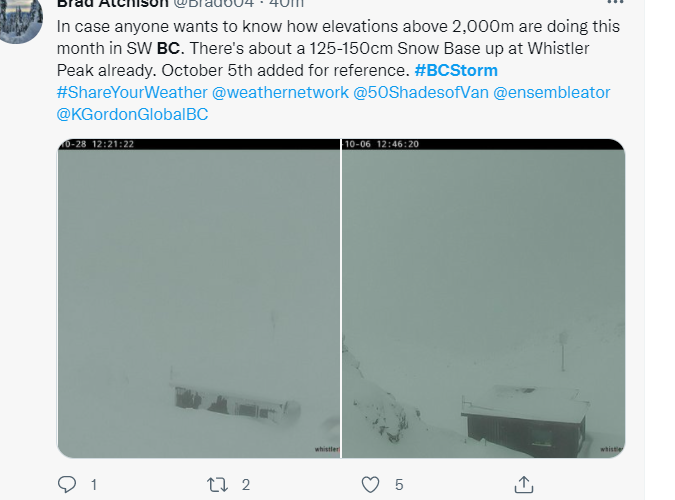The height and width of the screenshot is (500, 675).
Task: Open the 40m tweet timestamp
Action: tap(286, 3)
